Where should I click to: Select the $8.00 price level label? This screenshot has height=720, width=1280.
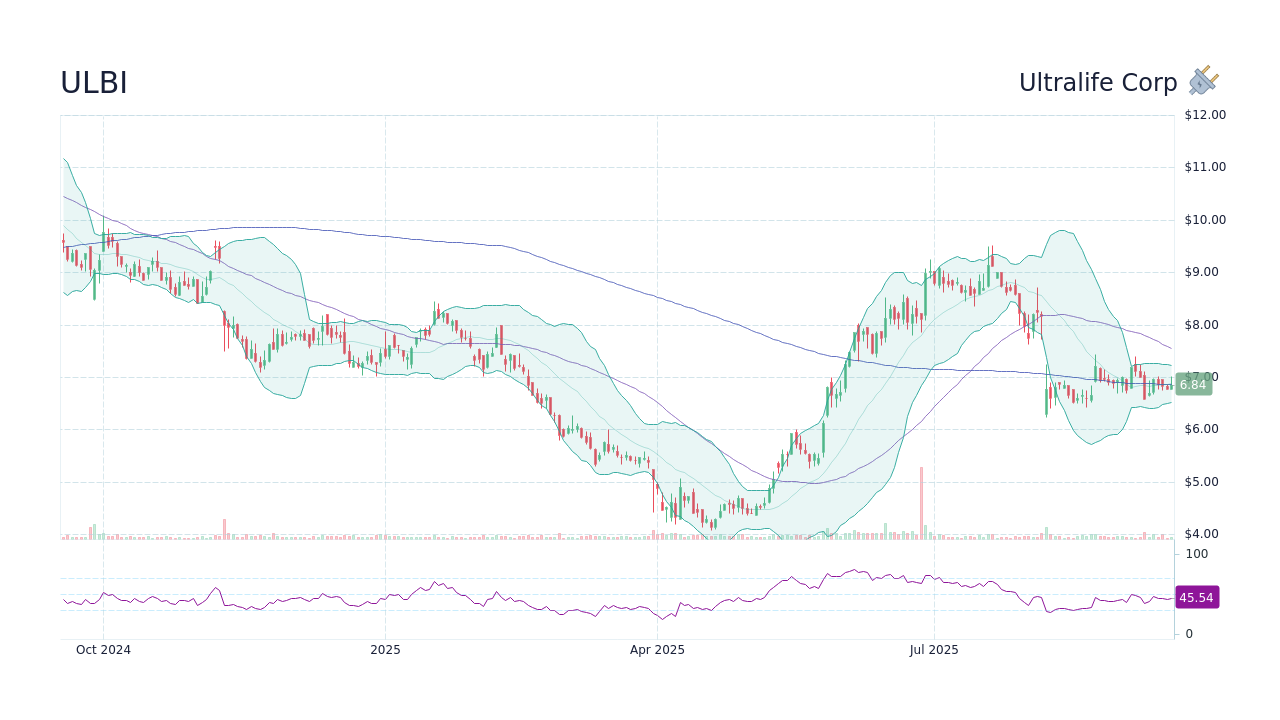click(1201, 324)
